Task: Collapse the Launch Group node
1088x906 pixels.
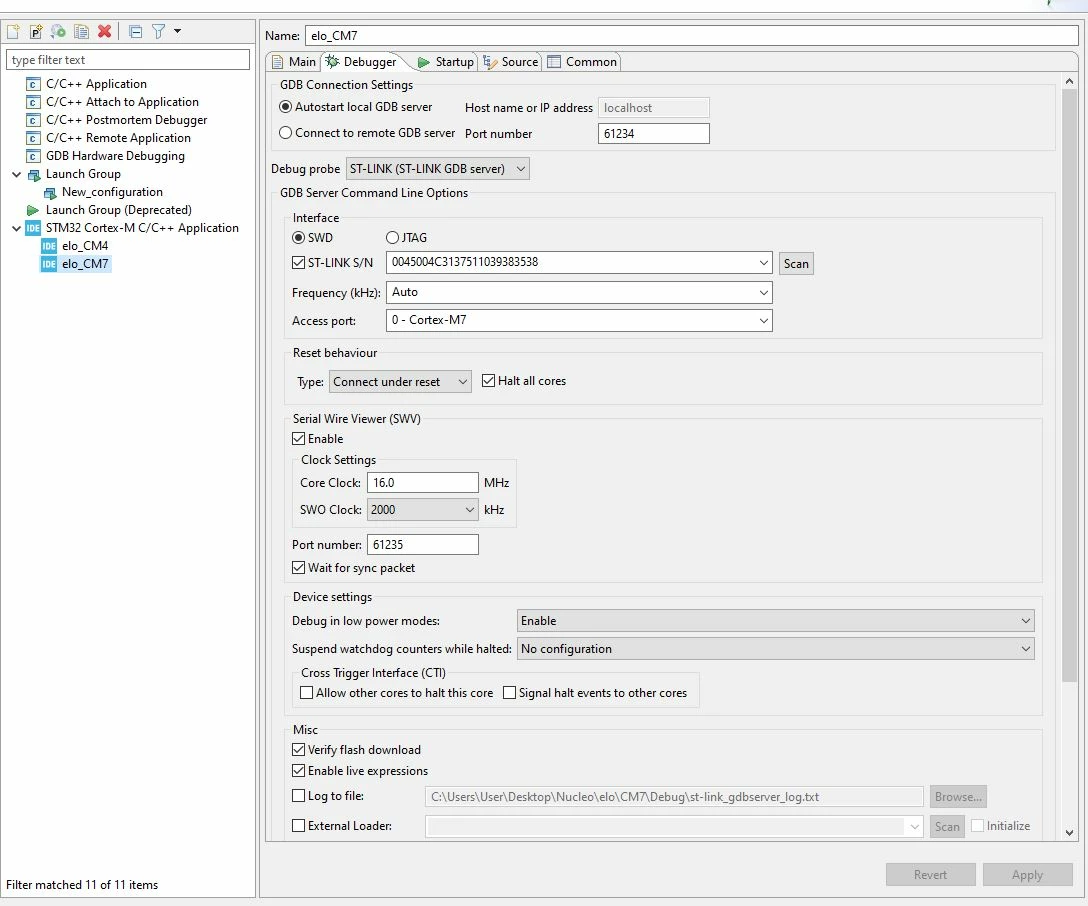Action: (x=17, y=174)
